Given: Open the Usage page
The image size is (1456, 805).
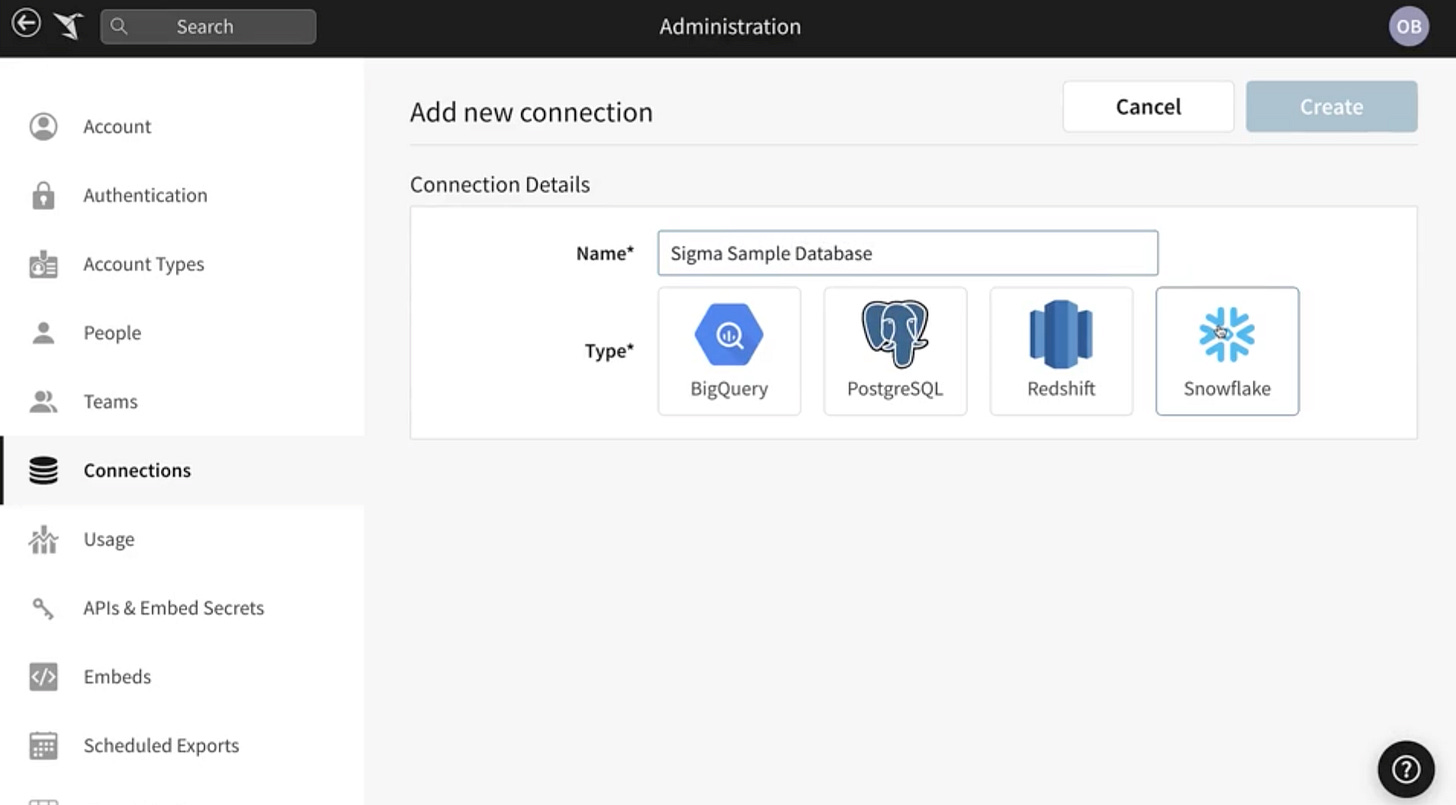Looking at the screenshot, I should 182,539.
